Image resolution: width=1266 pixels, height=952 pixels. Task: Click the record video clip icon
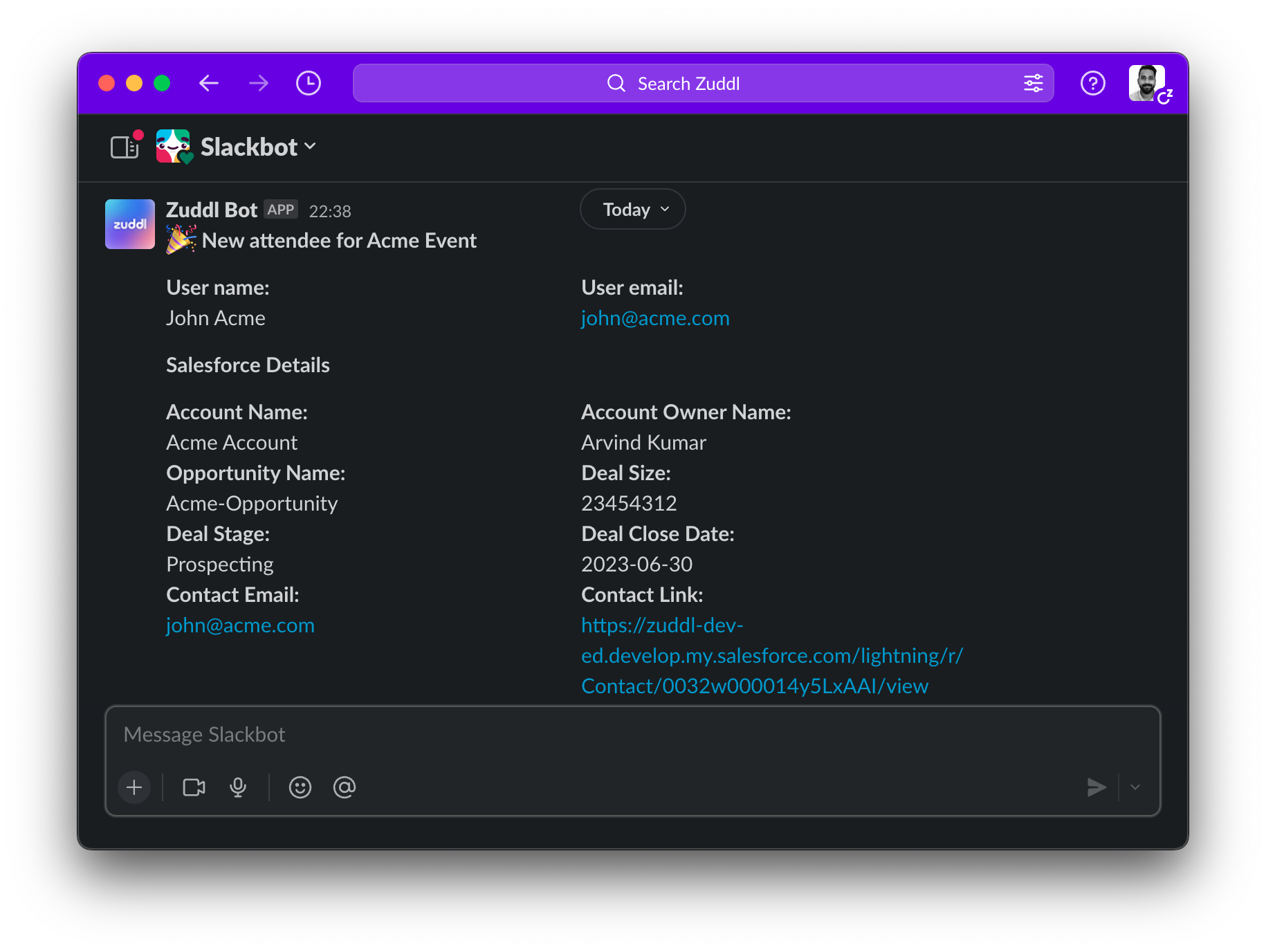click(x=194, y=787)
